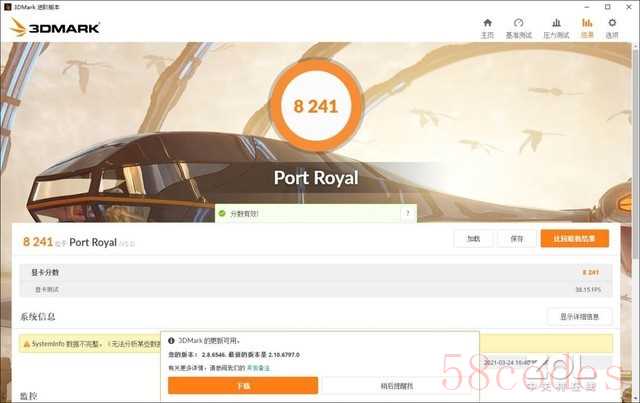Click the show details (显示详细信息) button
This screenshot has height=403, width=640.
point(579,317)
